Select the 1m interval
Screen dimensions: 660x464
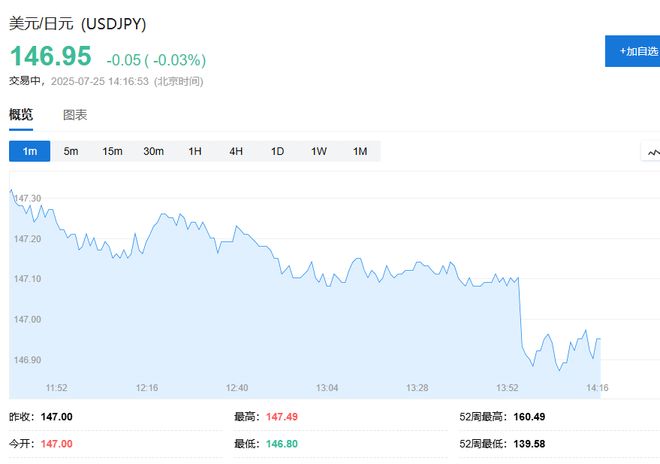29,151
